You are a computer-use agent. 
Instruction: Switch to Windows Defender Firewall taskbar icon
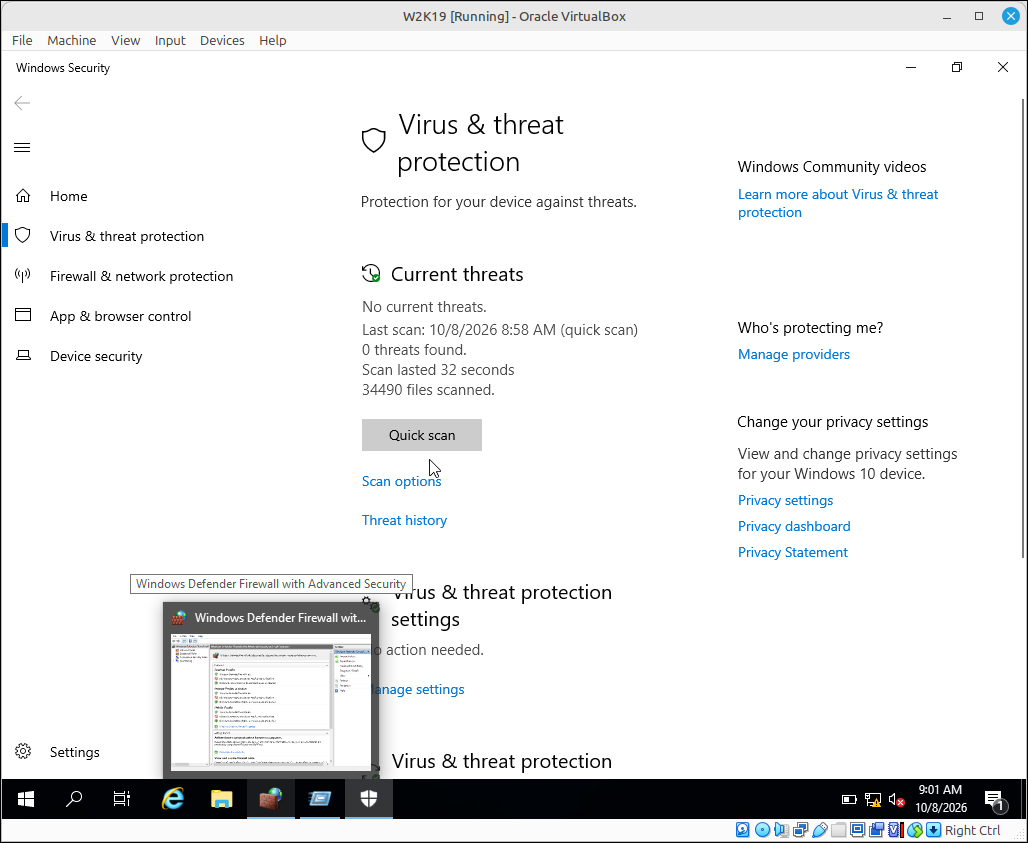(271, 799)
